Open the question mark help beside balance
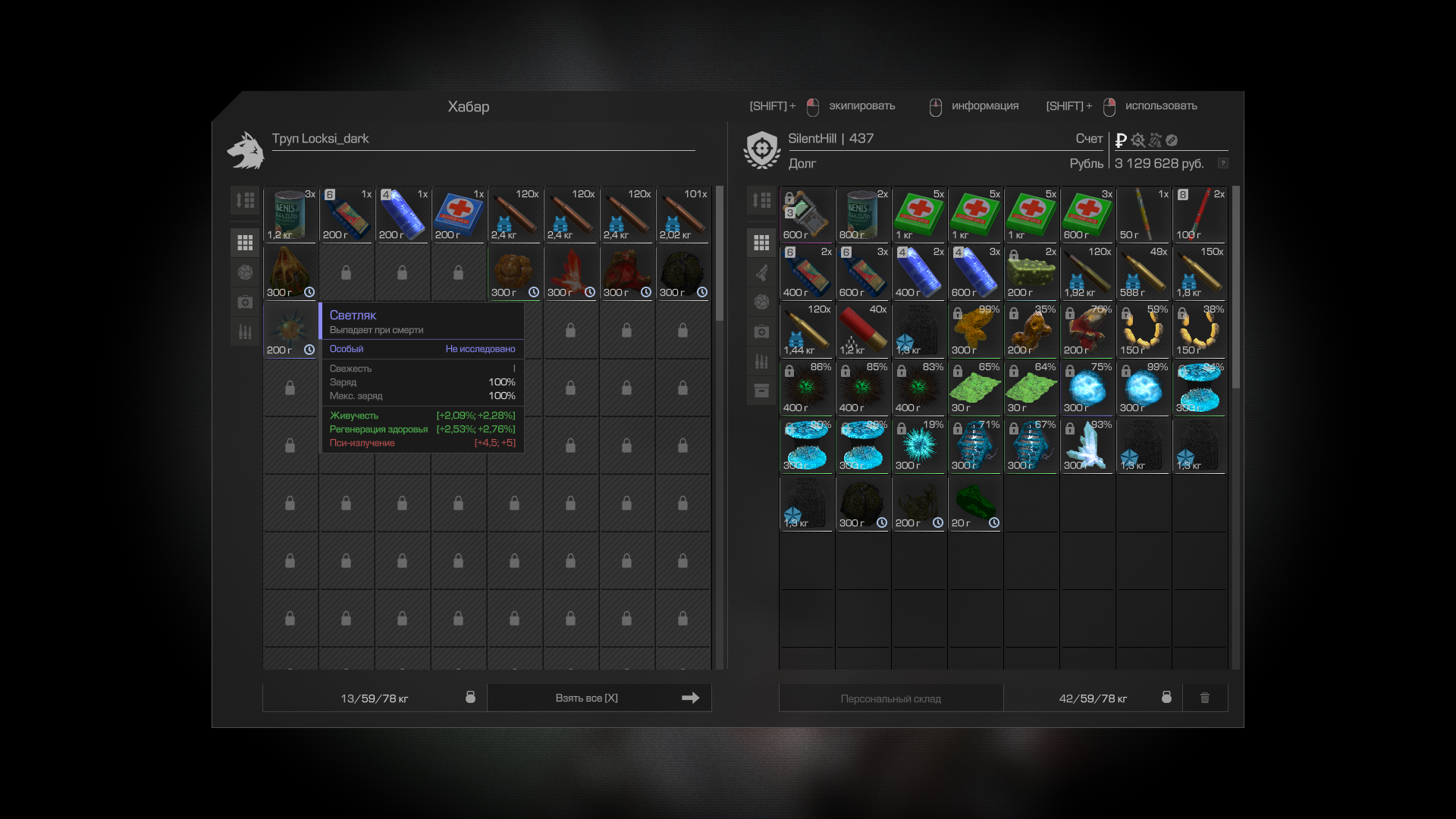This screenshot has width=1456, height=819. coord(1222,163)
